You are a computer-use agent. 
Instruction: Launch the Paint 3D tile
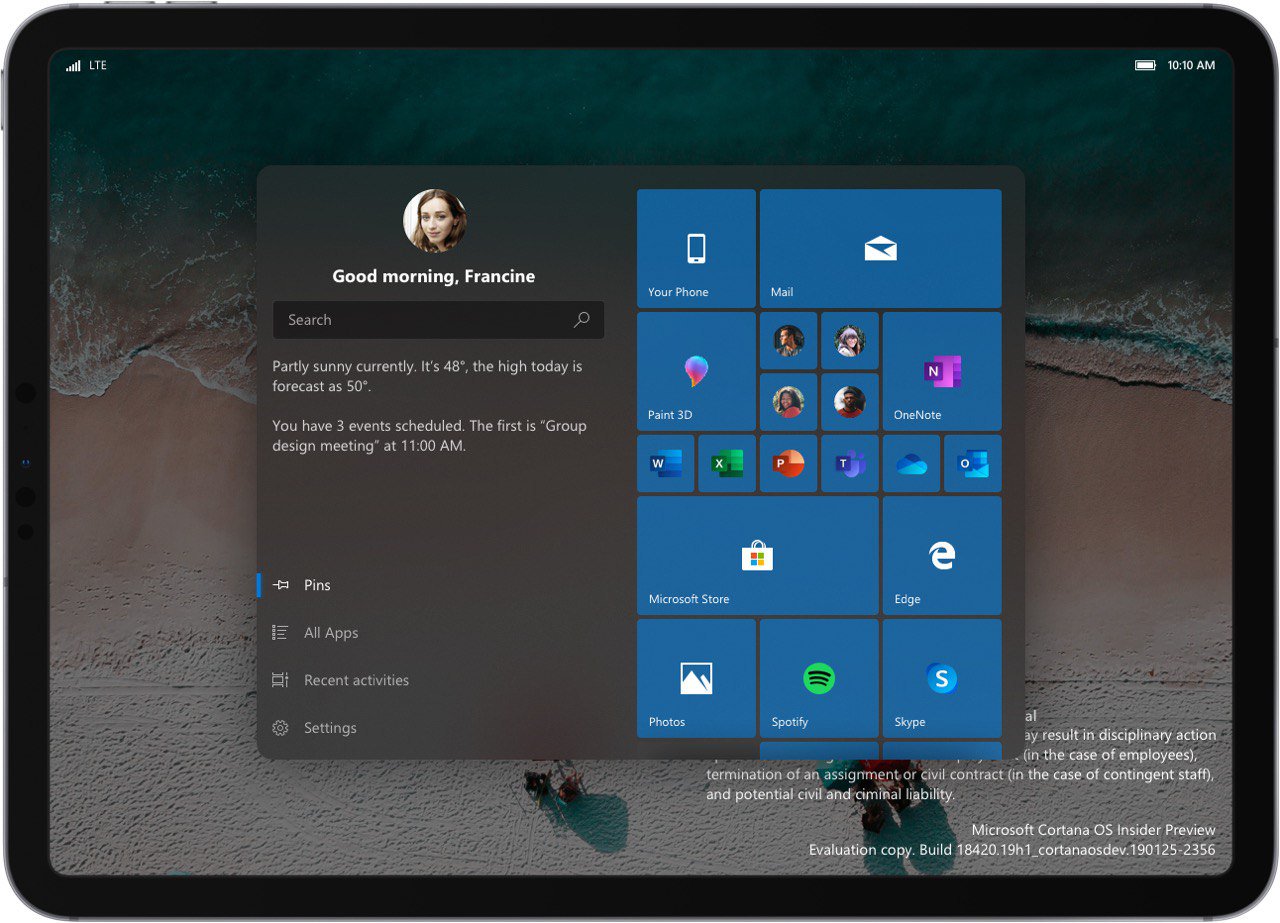click(x=696, y=371)
